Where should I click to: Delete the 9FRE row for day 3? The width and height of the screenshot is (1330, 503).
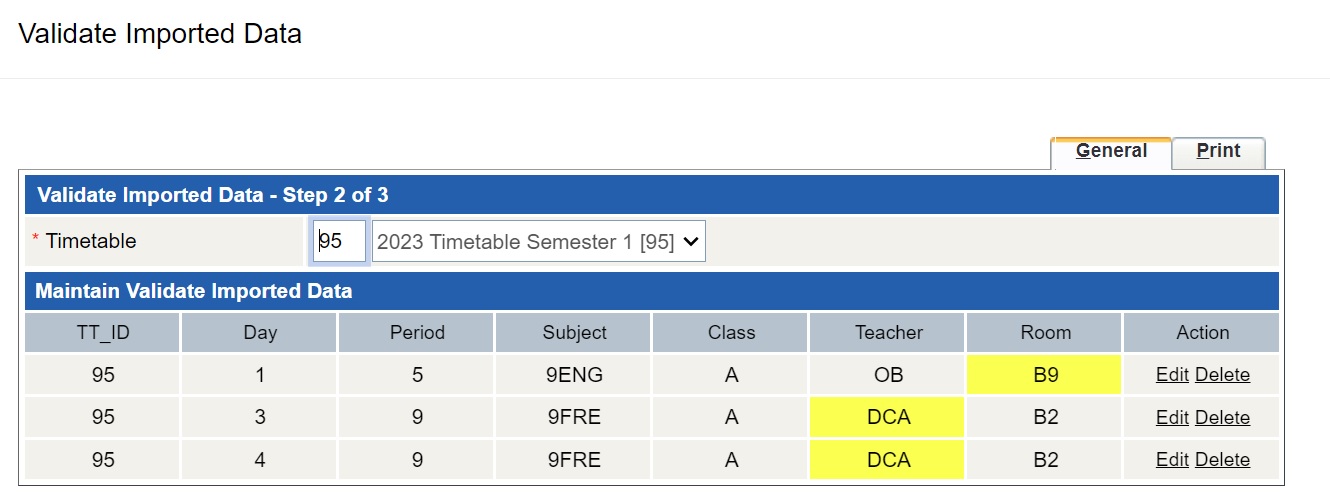[1222, 417]
